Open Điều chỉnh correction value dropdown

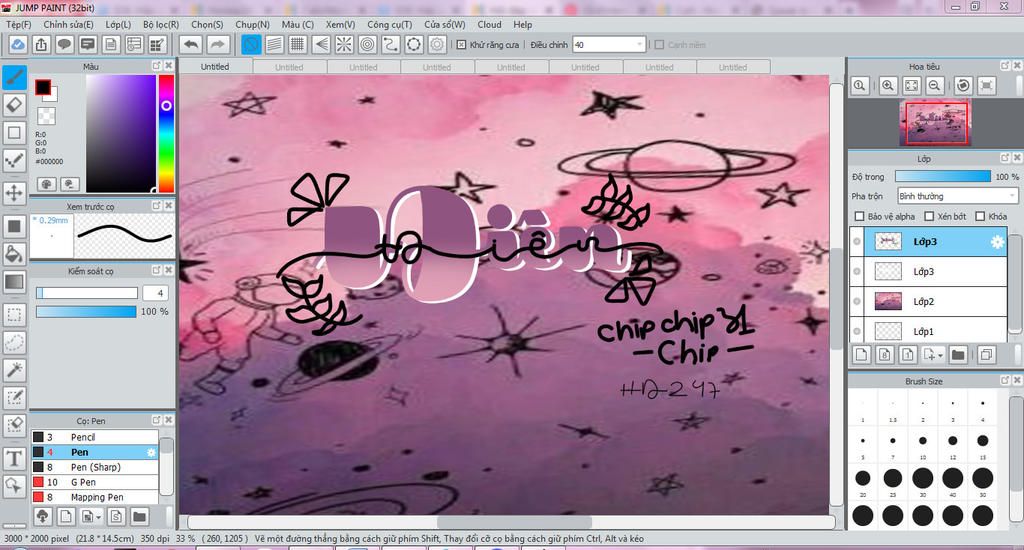[609, 44]
